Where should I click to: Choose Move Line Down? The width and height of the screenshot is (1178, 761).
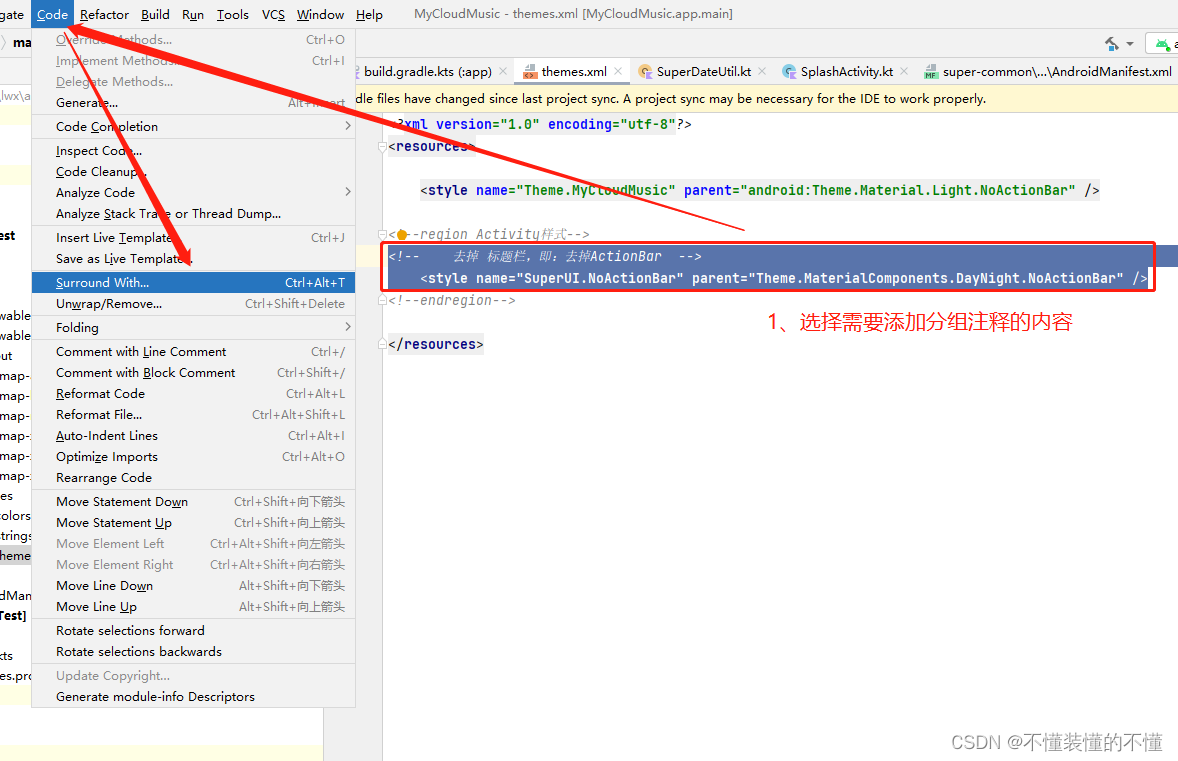(194, 586)
